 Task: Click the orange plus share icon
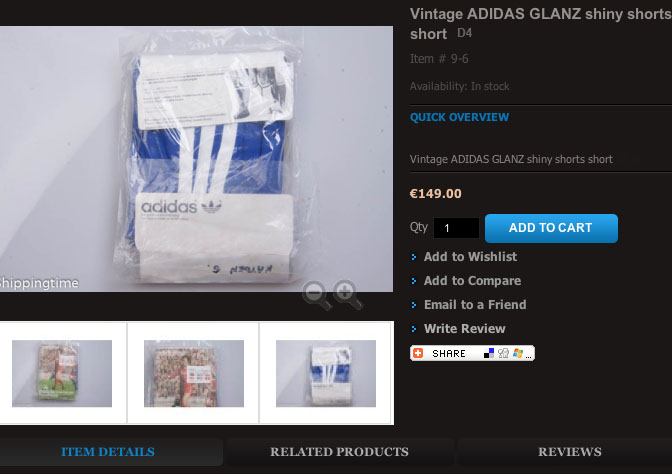click(418, 353)
